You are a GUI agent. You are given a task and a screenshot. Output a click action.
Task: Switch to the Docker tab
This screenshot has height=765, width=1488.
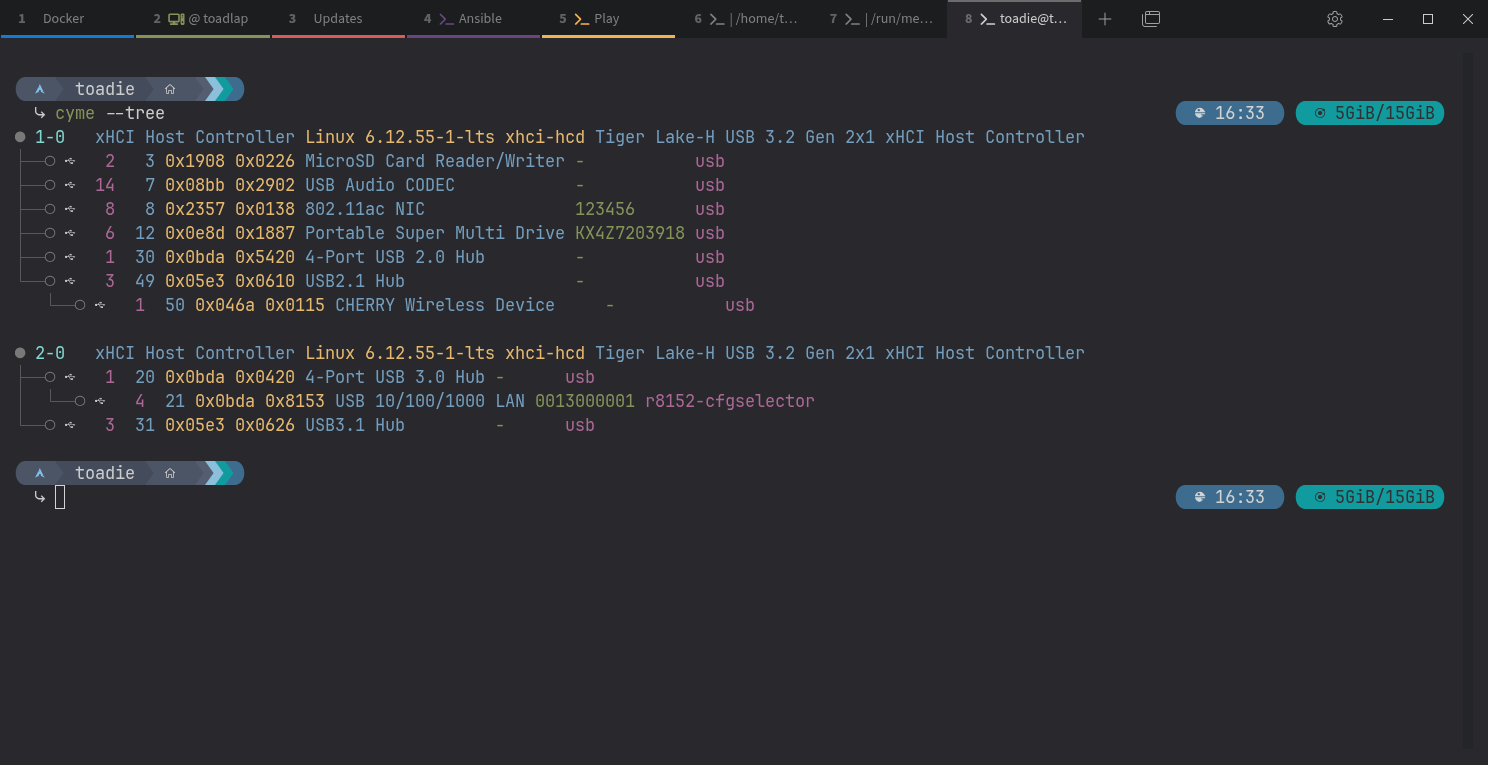64,19
